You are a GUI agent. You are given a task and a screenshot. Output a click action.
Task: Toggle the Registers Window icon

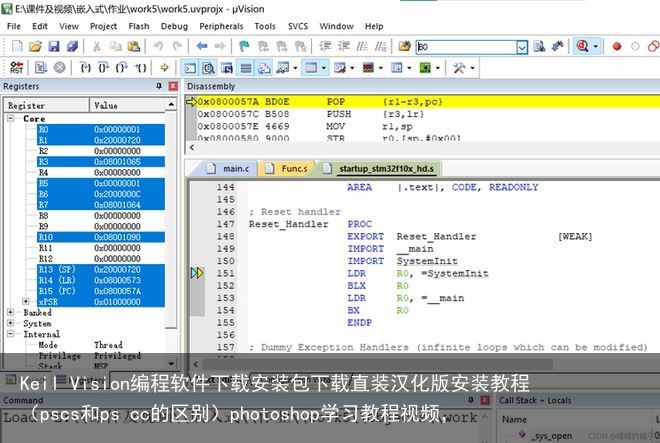click(x=246, y=68)
